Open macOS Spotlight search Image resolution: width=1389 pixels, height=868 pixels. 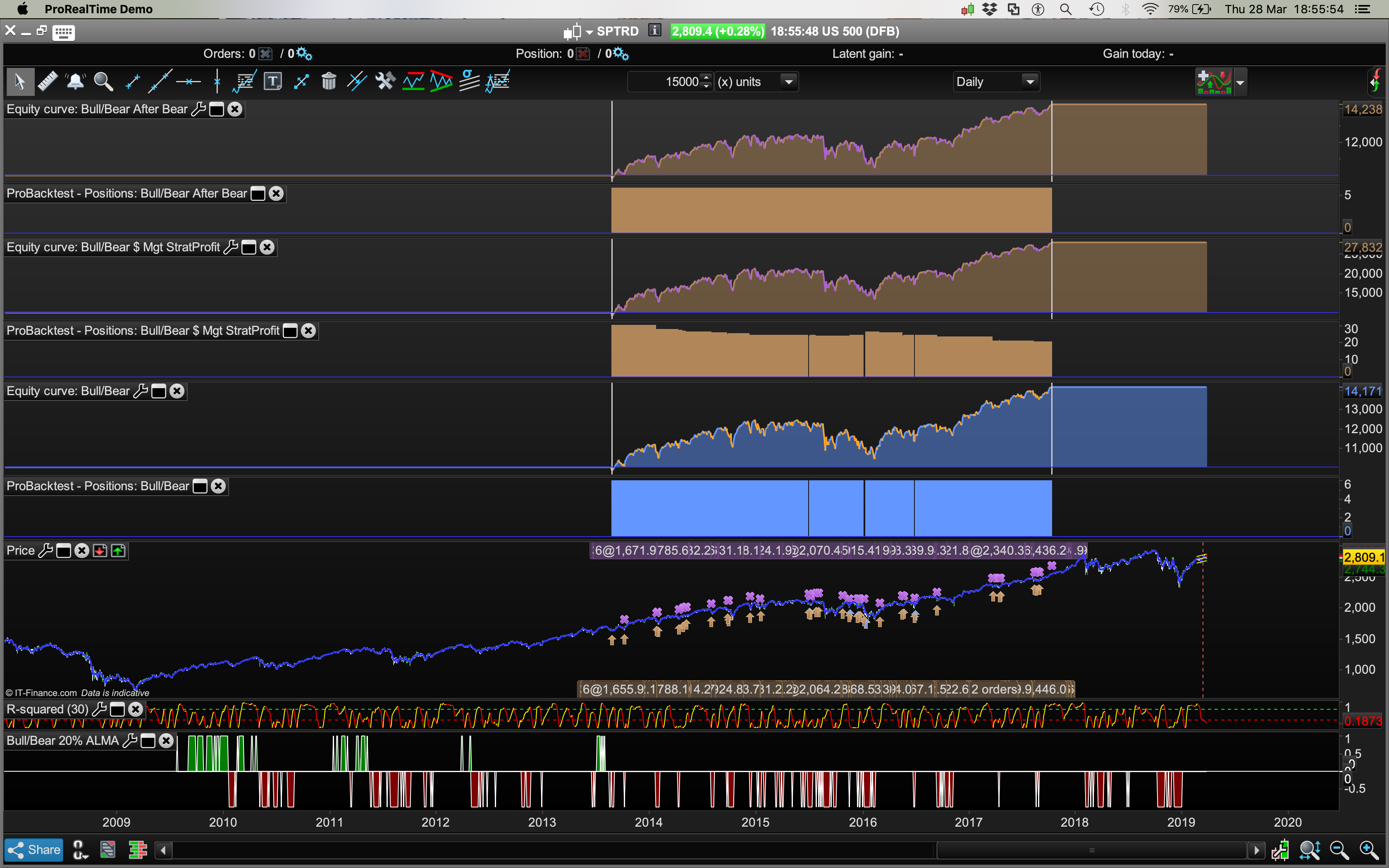(x=1065, y=9)
